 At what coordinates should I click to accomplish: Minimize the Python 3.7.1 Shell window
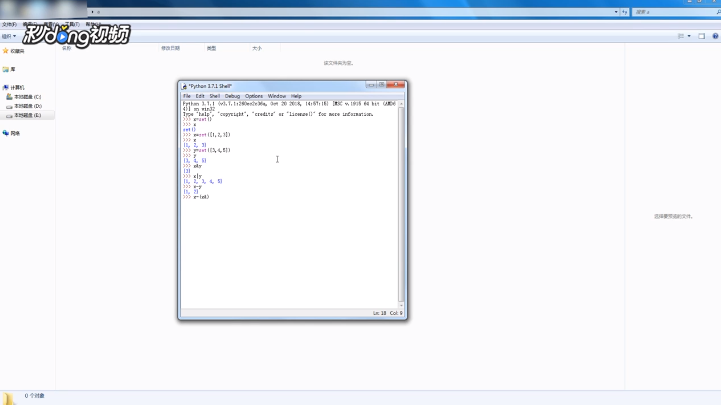[371, 85]
